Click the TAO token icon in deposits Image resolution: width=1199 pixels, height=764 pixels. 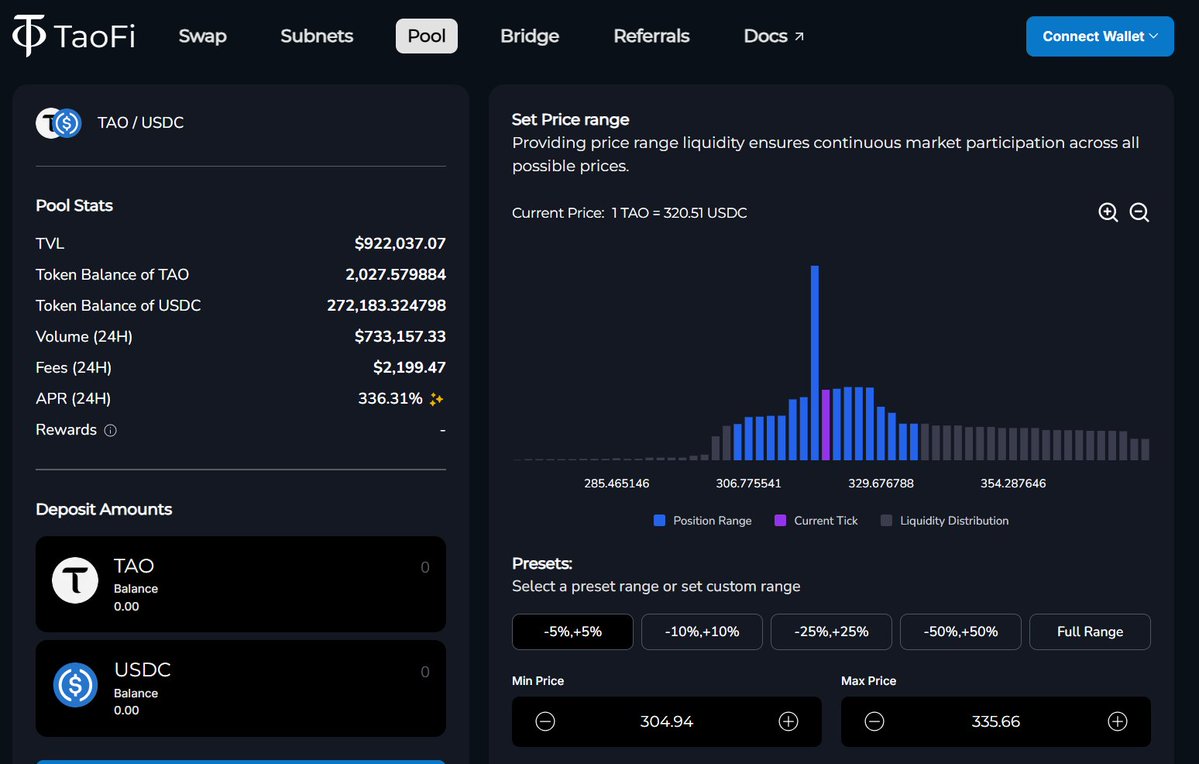tap(75, 580)
